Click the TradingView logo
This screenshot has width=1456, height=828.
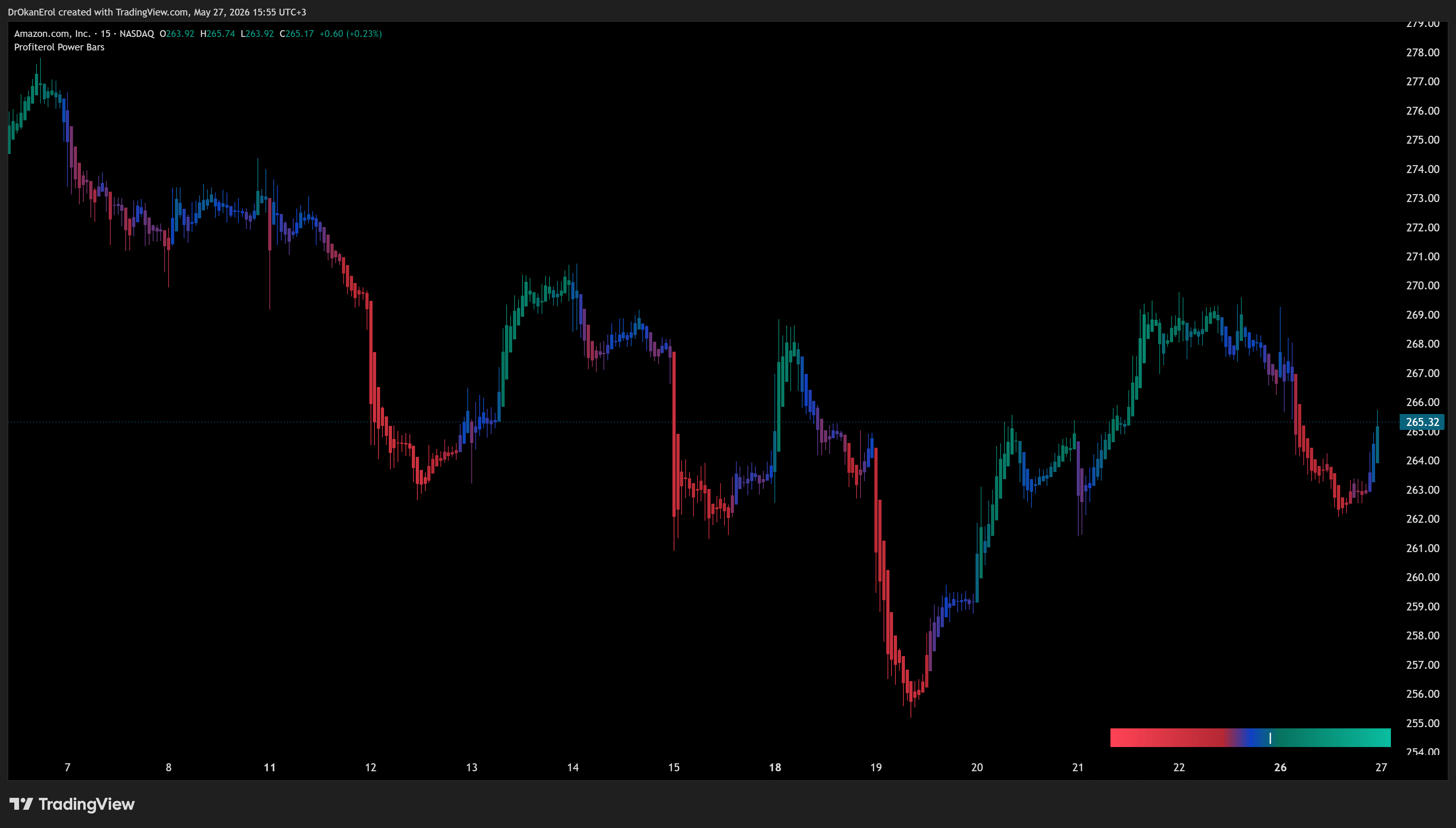(72, 804)
